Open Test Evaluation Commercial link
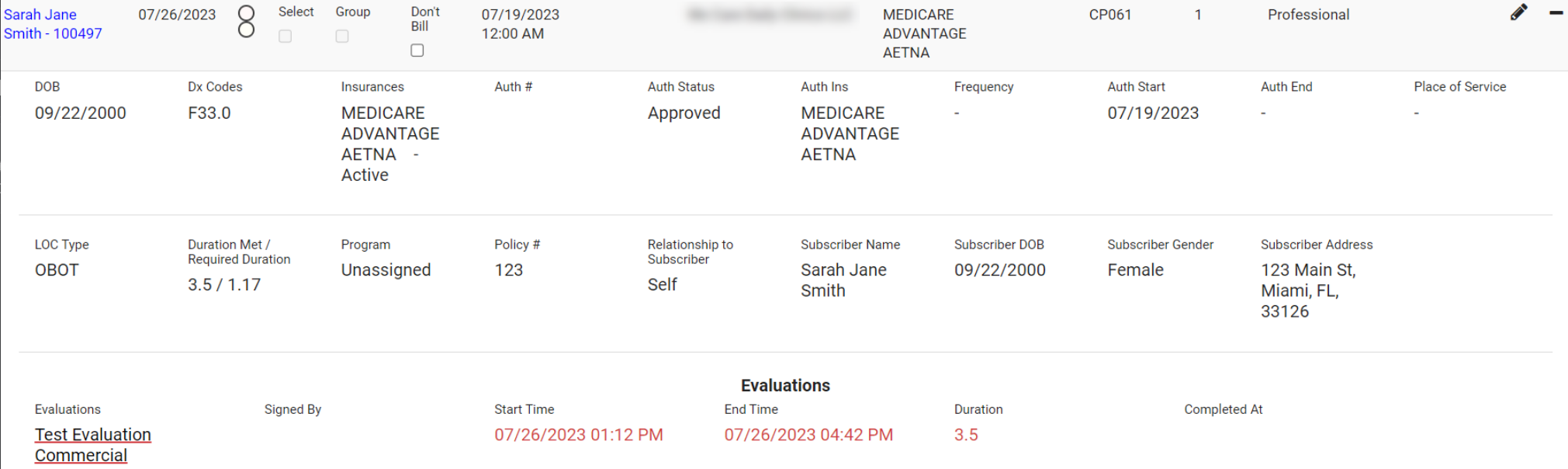 92,445
